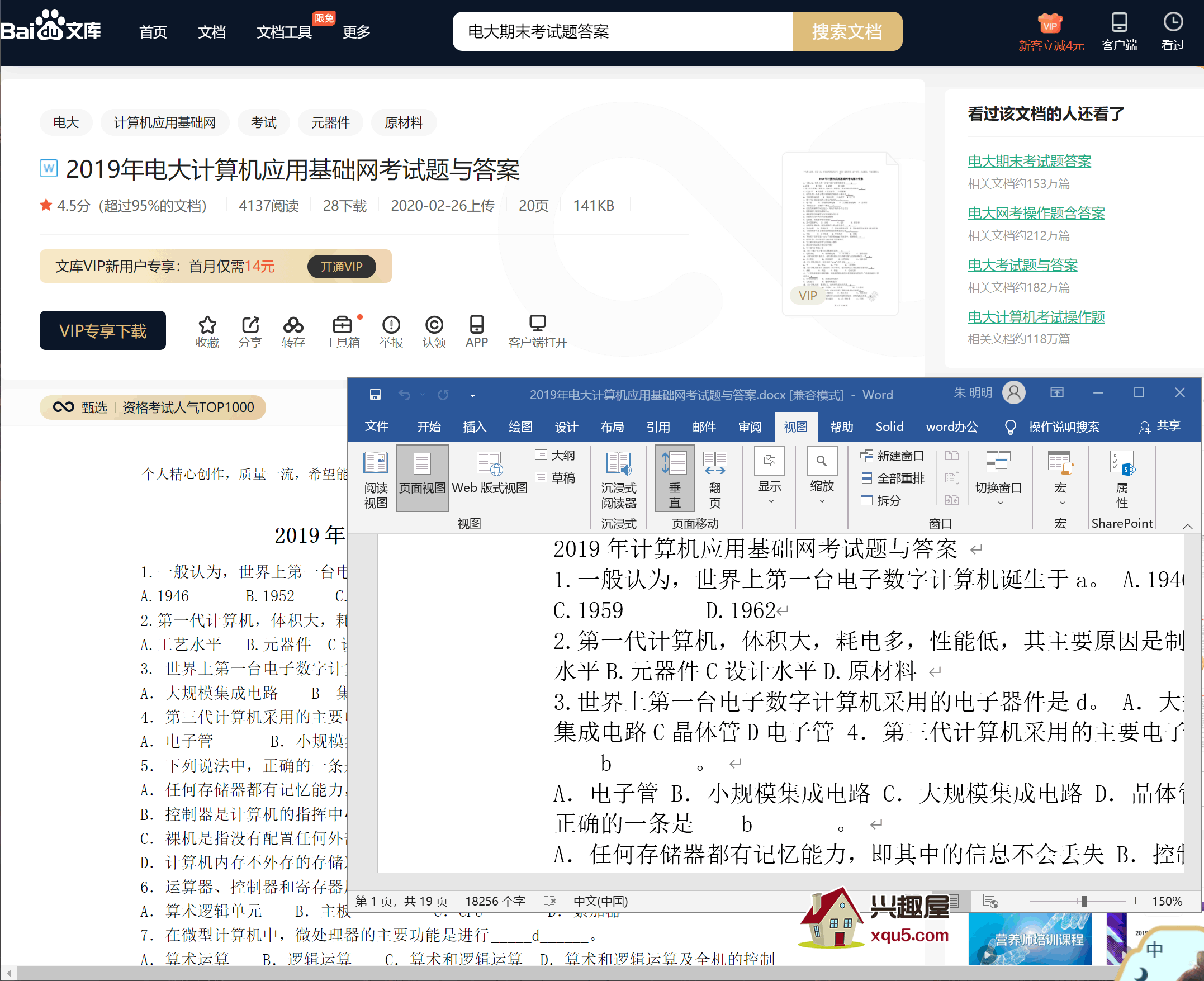This screenshot has width=1204, height=981.
Task: Choose the 草稿 draft view
Action: point(555,477)
